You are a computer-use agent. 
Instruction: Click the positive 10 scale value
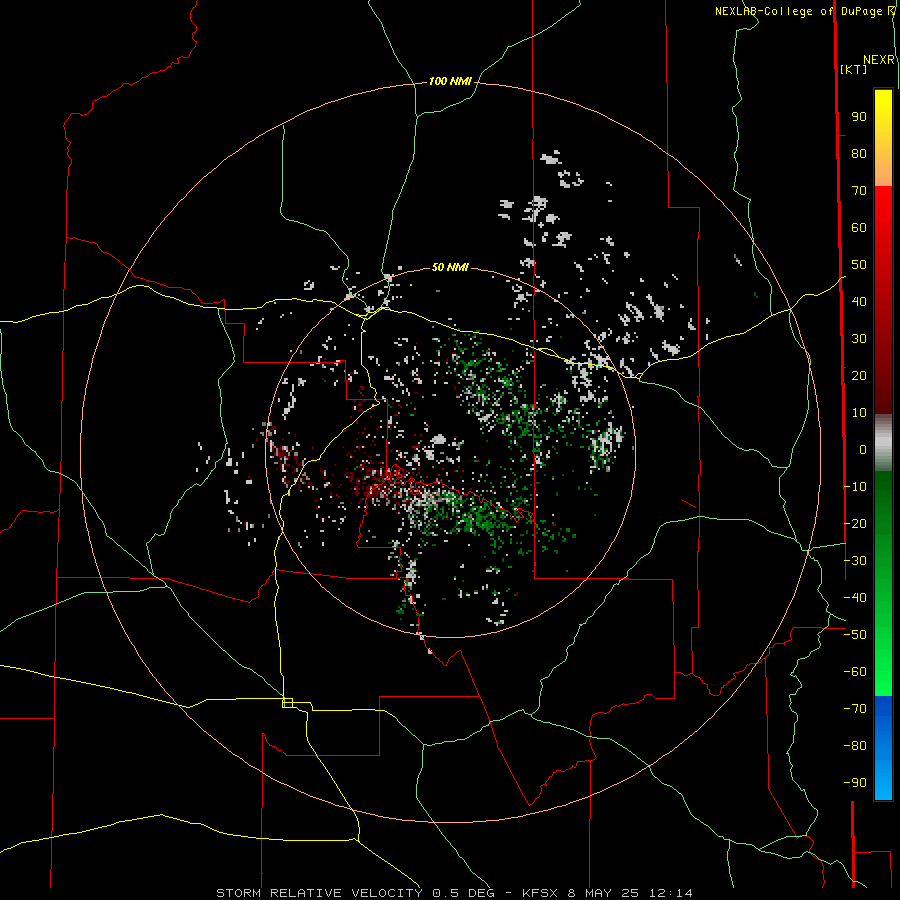[859, 413]
